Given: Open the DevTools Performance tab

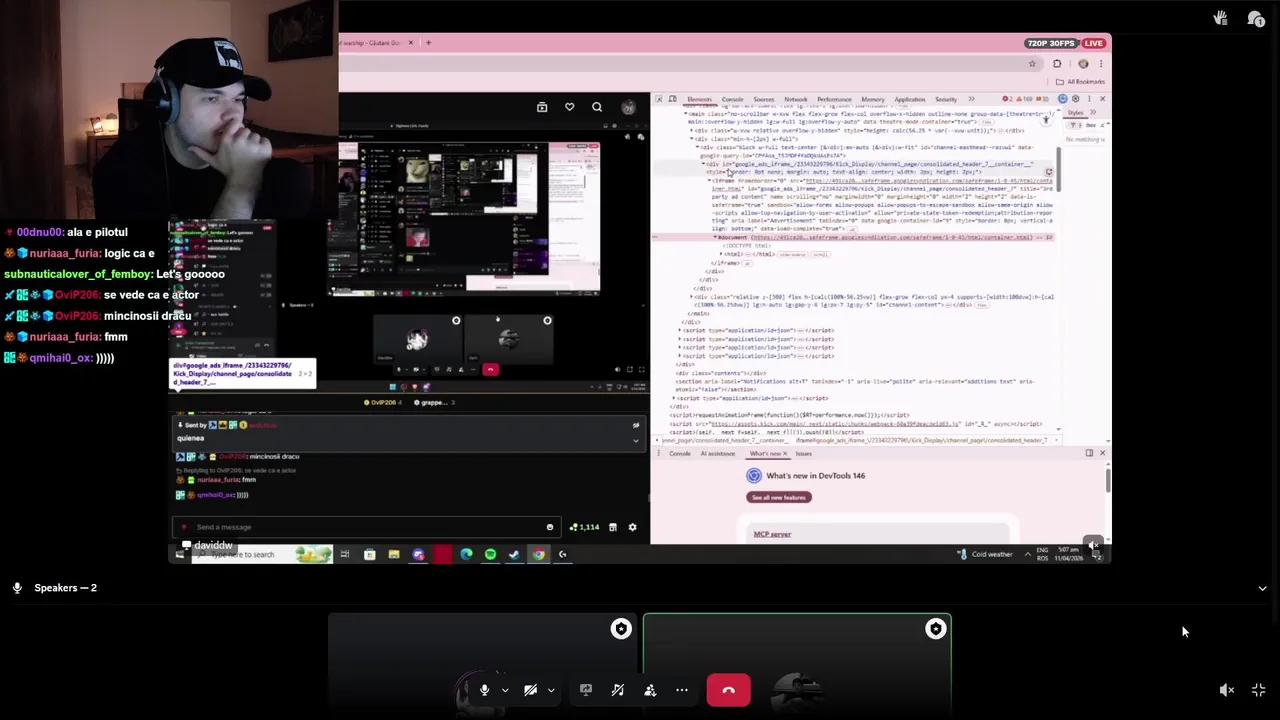Looking at the screenshot, I should (x=834, y=99).
